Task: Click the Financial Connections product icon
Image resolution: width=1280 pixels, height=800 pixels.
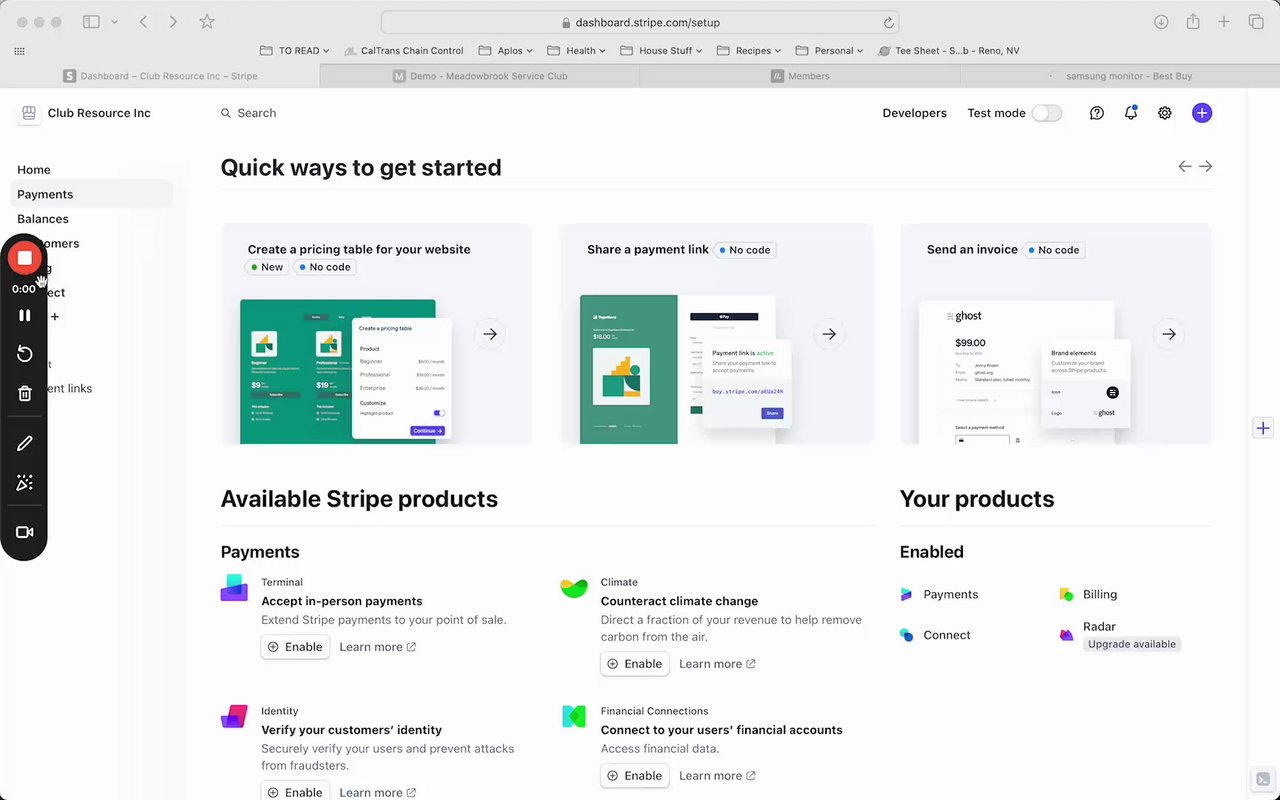Action: pyautogui.click(x=574, y=716)
